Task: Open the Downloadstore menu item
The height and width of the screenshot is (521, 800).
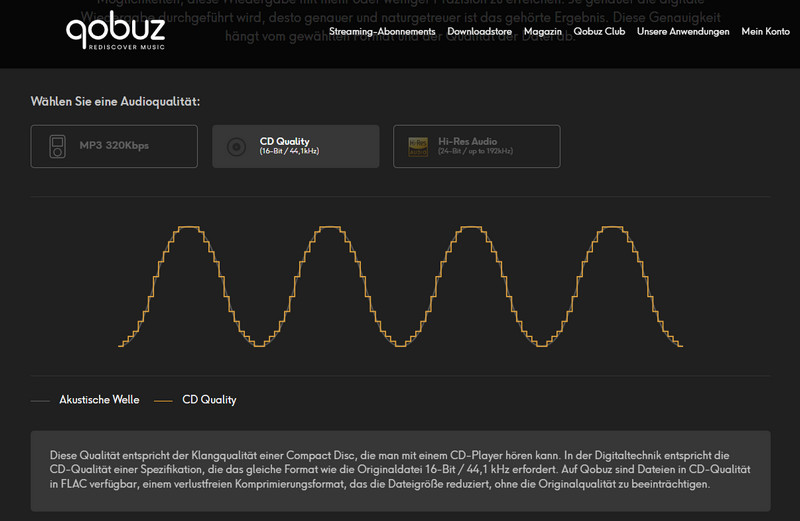Action: [x=479, y=32]
